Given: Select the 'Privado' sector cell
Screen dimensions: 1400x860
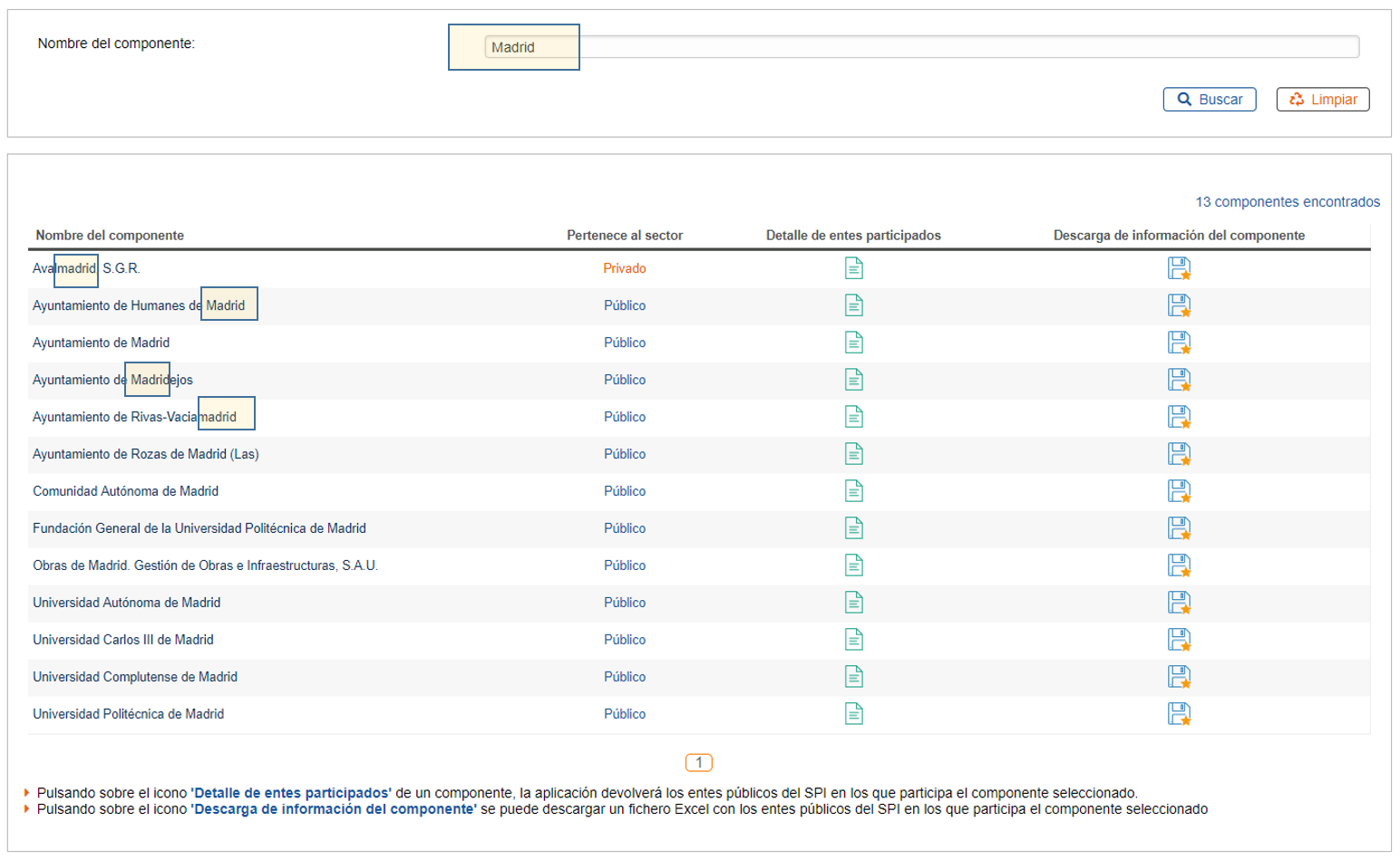Looking at the screenshot, I should (625, 268).
